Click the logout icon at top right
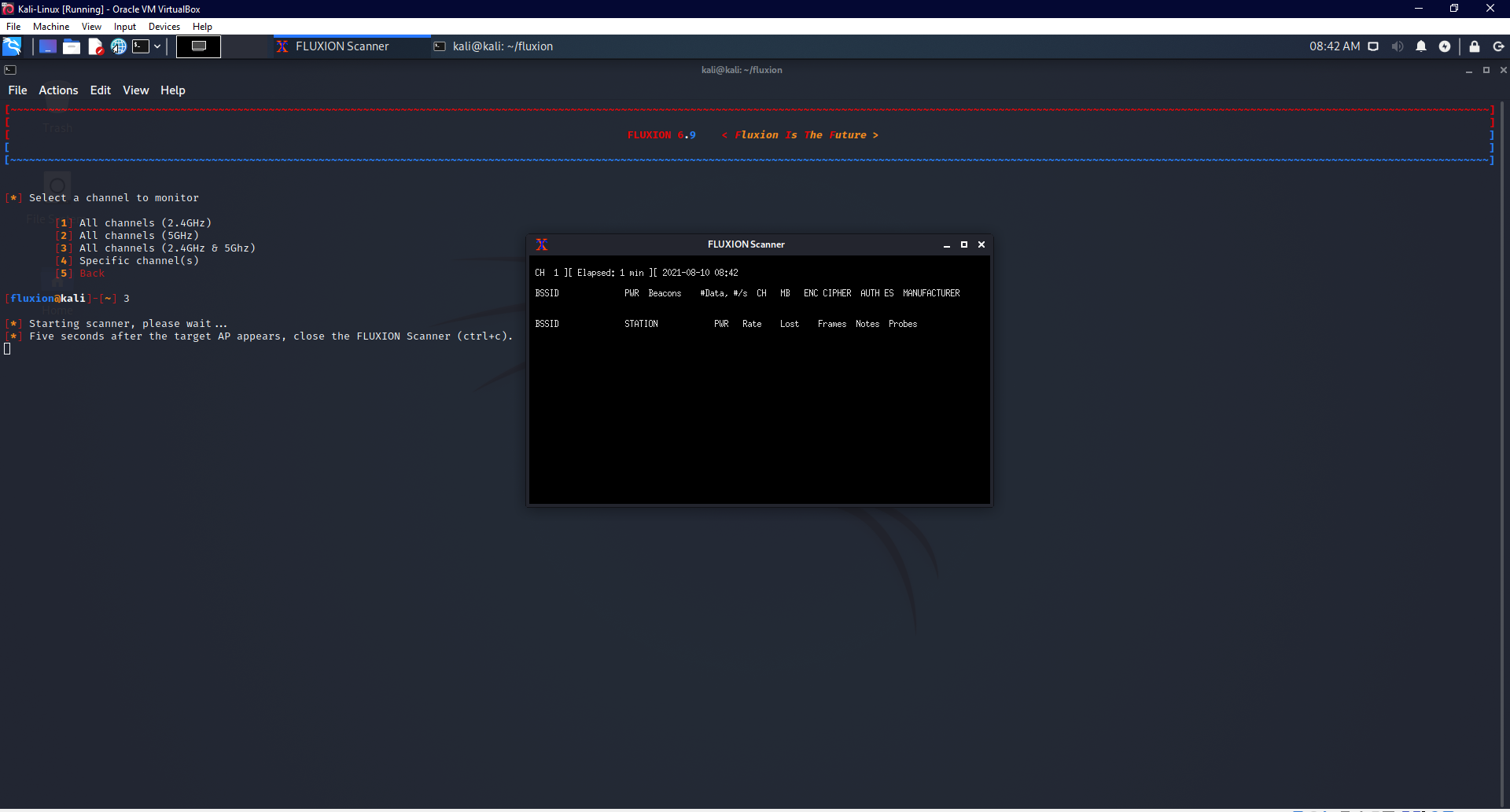Image resolution: width=1510 pixels, height=812 pixels. [1499, 46]
